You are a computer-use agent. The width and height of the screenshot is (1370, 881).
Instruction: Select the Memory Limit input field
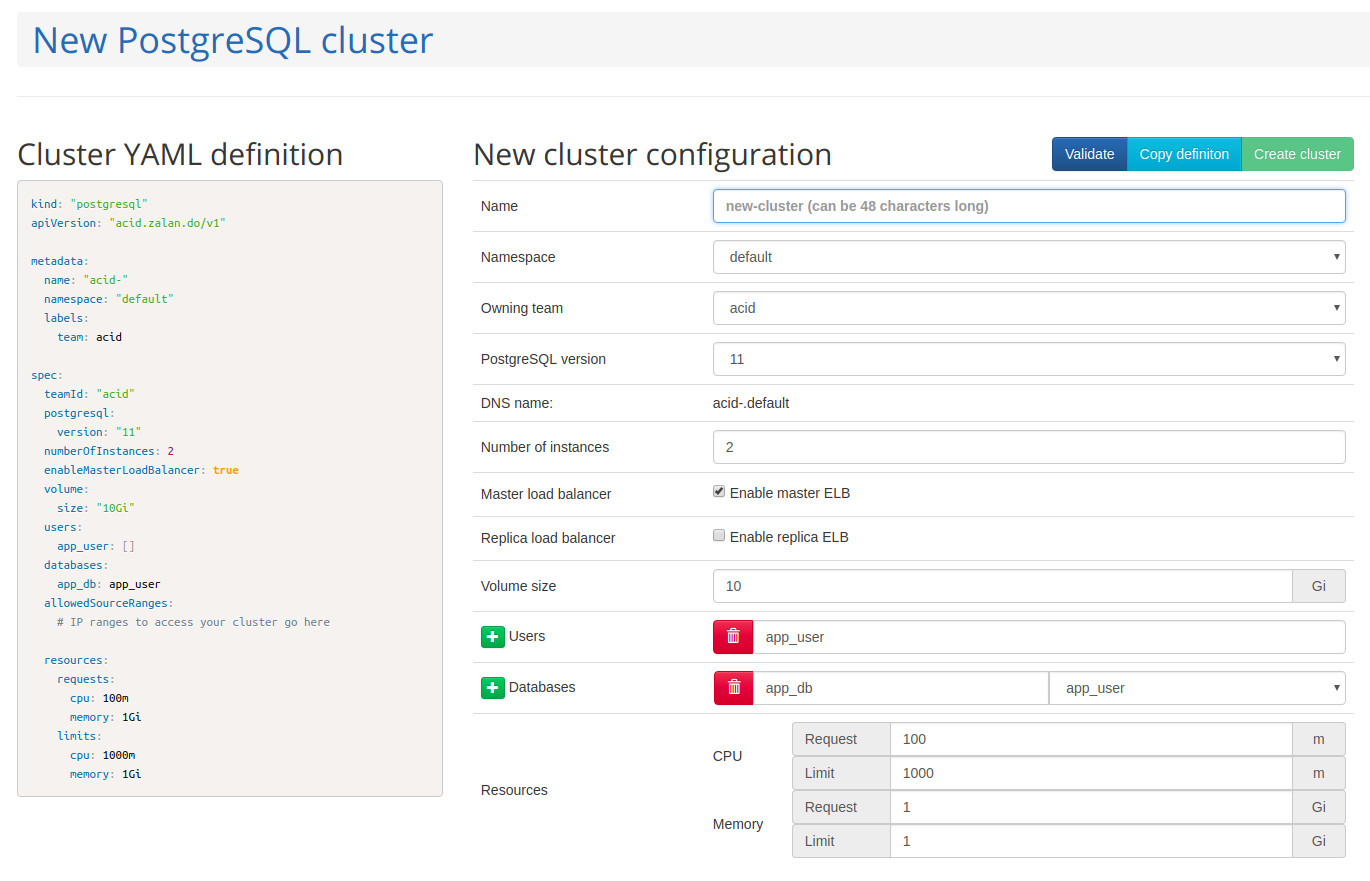1090,840
